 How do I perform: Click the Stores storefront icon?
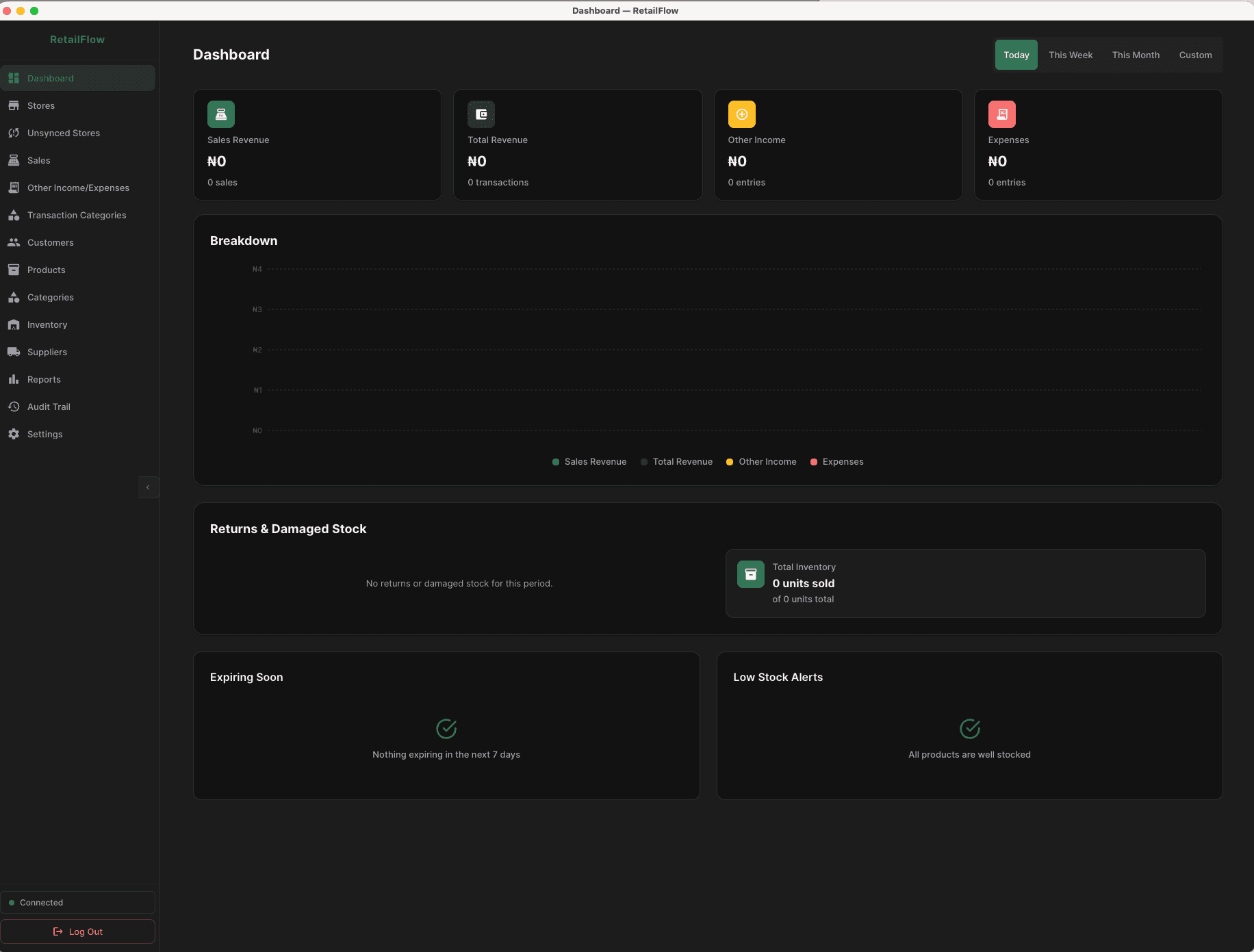pyautogui.click(x=14, y=105)
